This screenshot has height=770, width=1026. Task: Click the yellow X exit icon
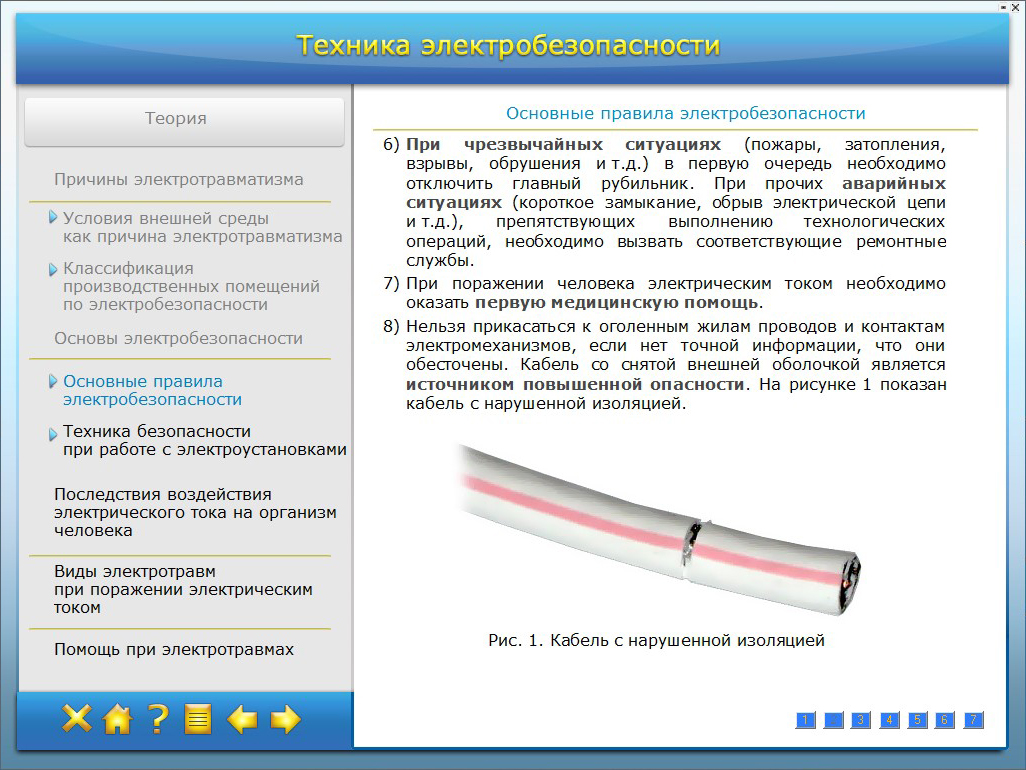(77, 718)
